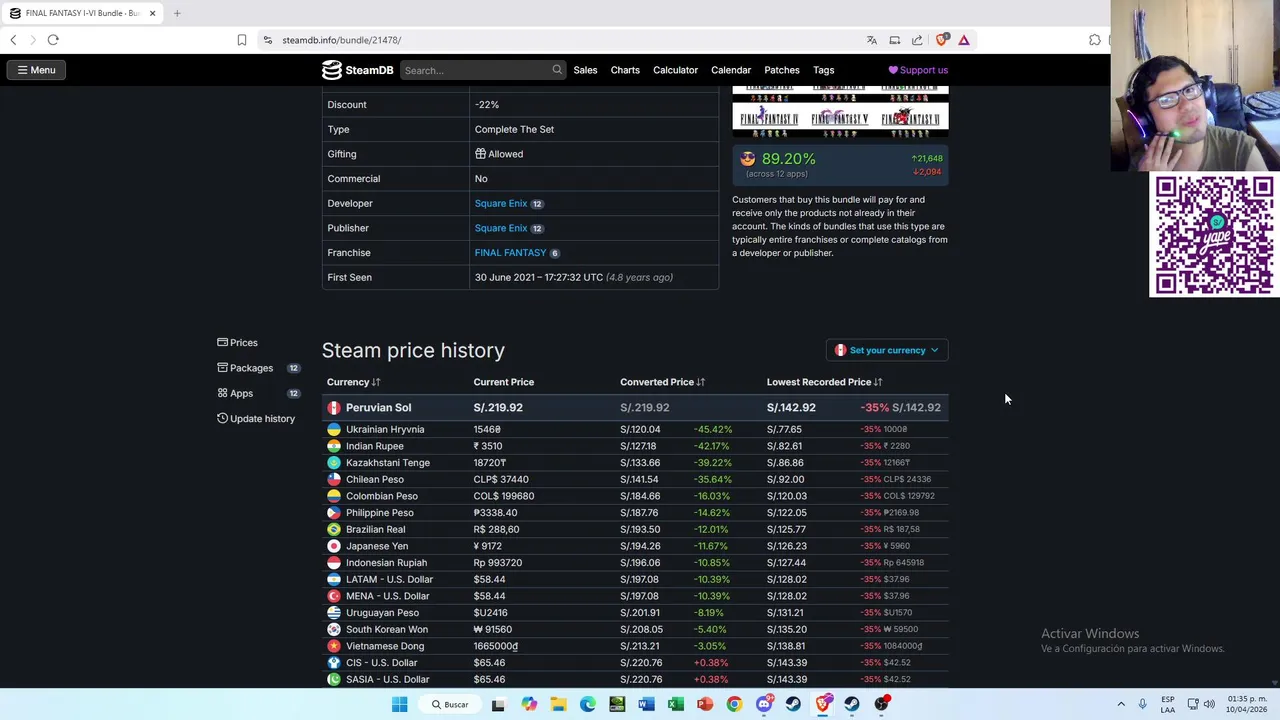The width and height of the screenshot is (1280, 720).
Task: Select the Indian Rupee row
Action: (634, 446)
